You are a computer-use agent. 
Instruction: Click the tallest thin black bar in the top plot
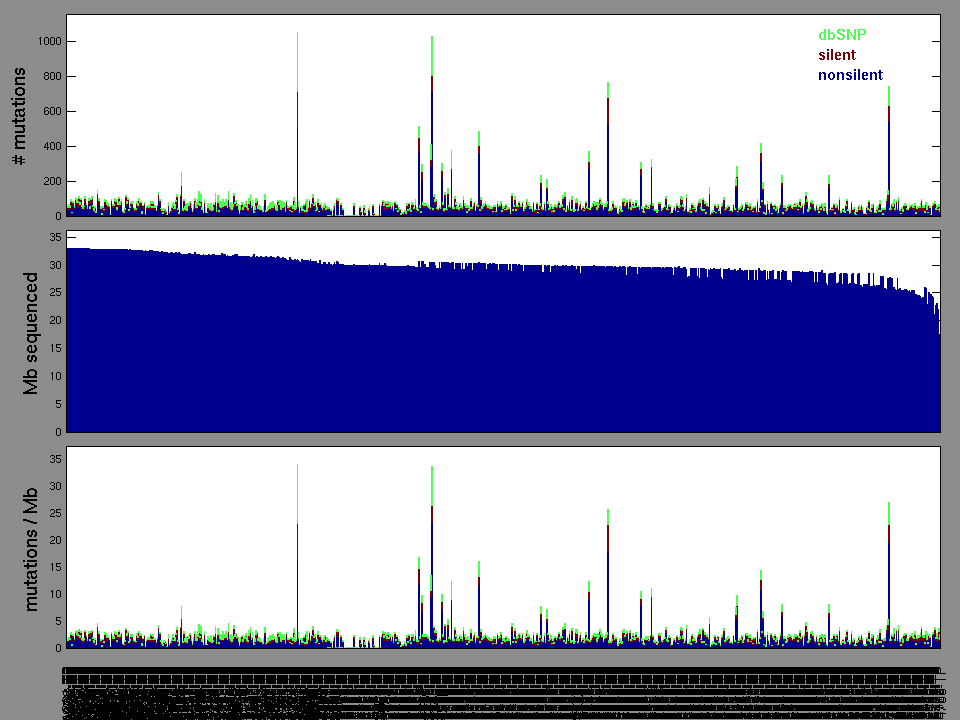pyautogui.click(x=297, y=120)
